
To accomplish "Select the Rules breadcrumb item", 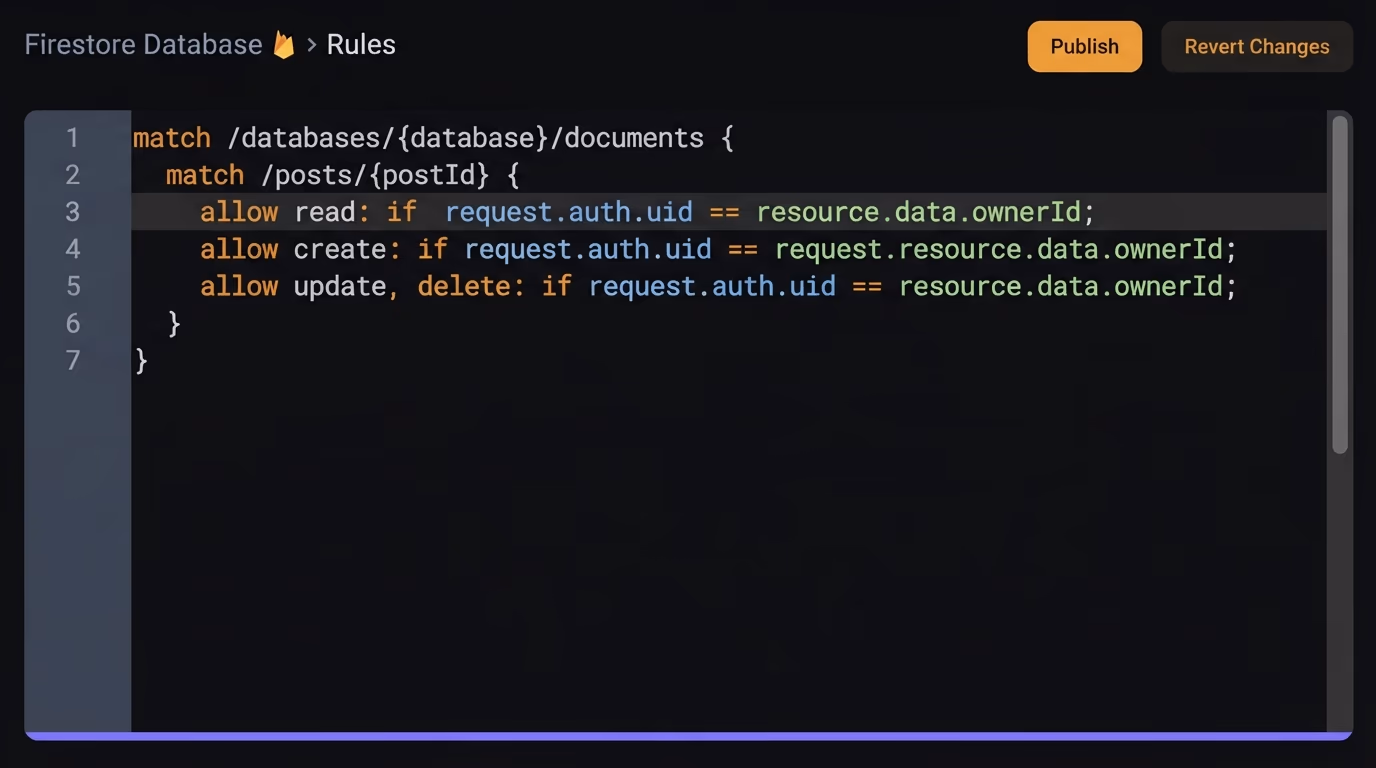I will coord(361,45).
